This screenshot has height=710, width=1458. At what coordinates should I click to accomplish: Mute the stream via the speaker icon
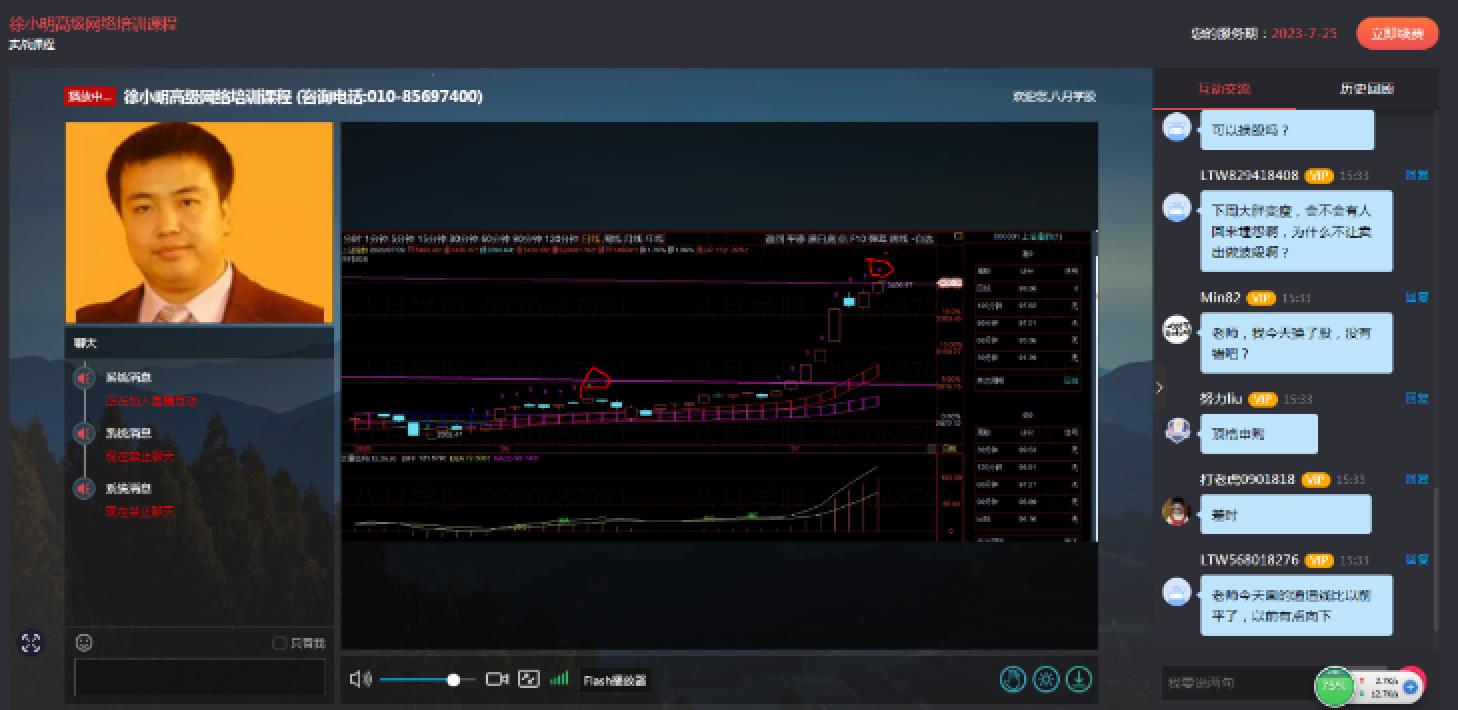pyautogui.click(x=360, y=680)
